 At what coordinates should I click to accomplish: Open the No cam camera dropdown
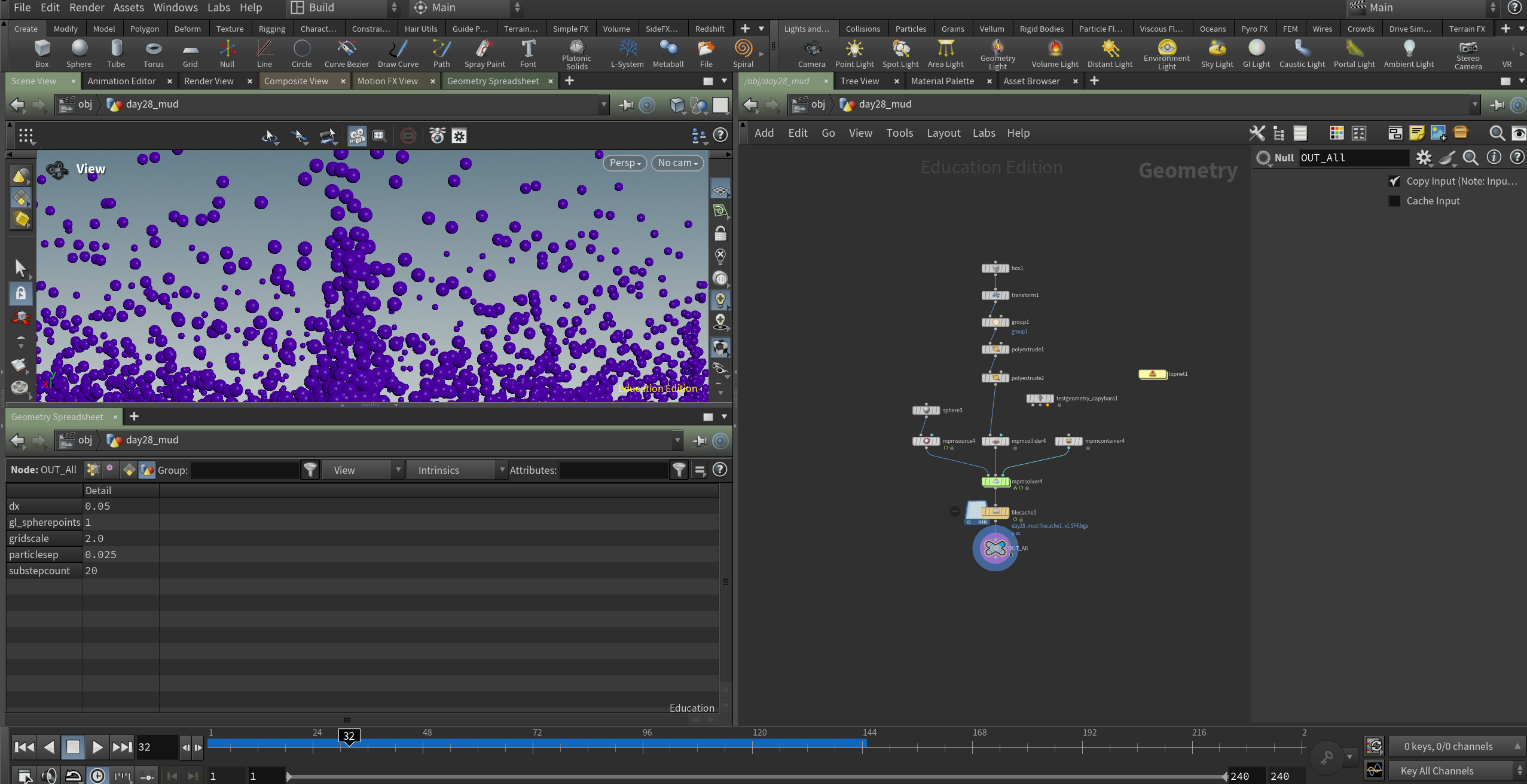[677, 163]
